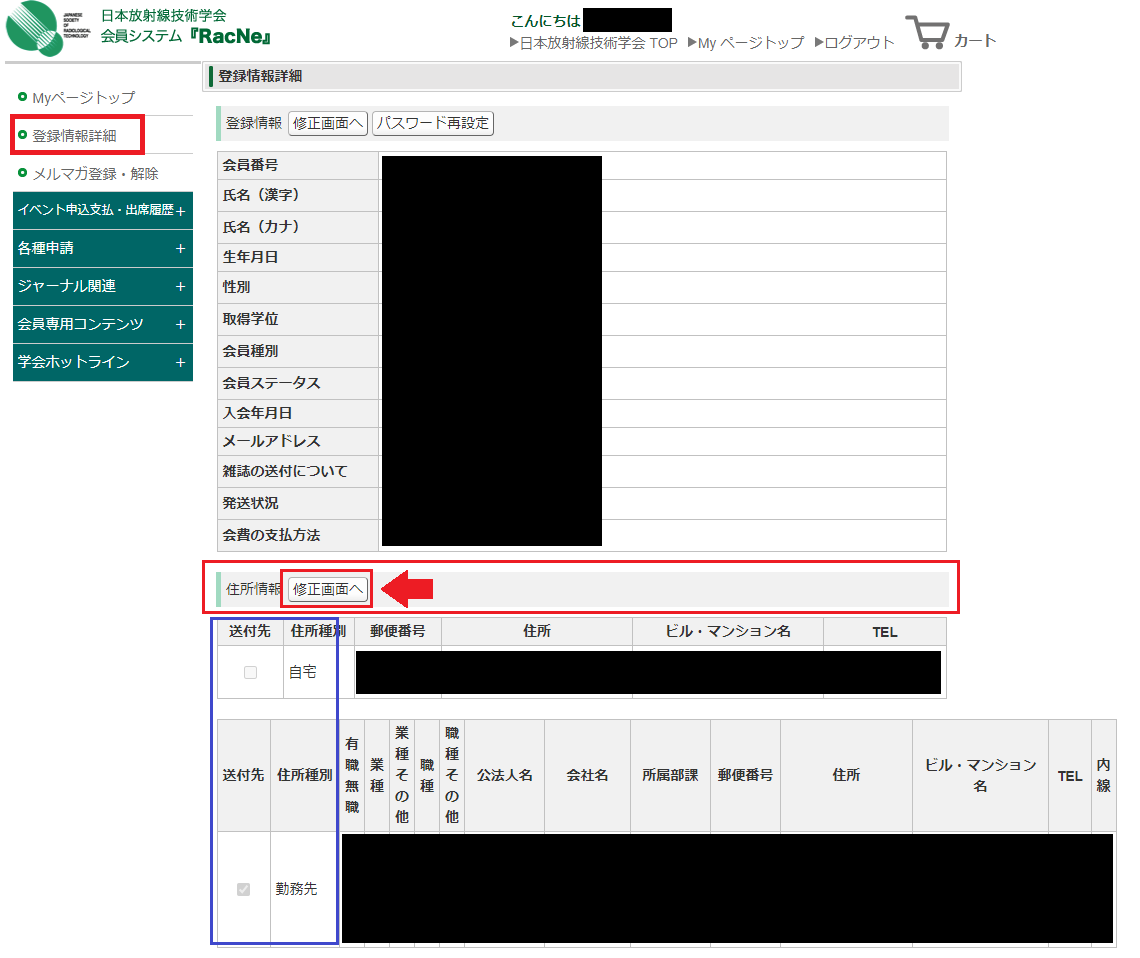Click the red arrow pointing to address edit

408,589
